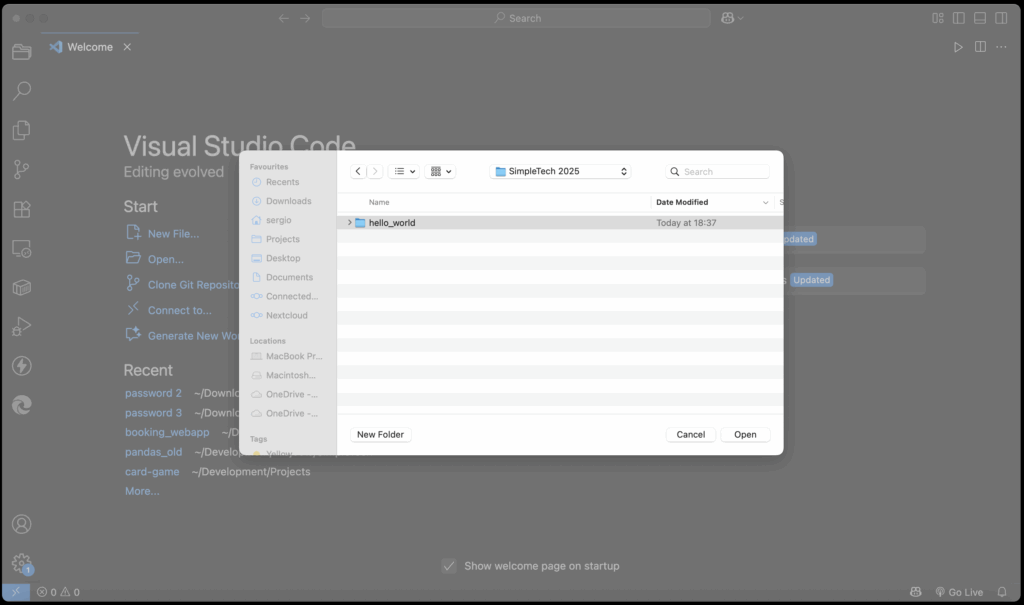Click the Date Modified sort chevron
This screenshot has height=605, width=1024.
pos(765,203)
